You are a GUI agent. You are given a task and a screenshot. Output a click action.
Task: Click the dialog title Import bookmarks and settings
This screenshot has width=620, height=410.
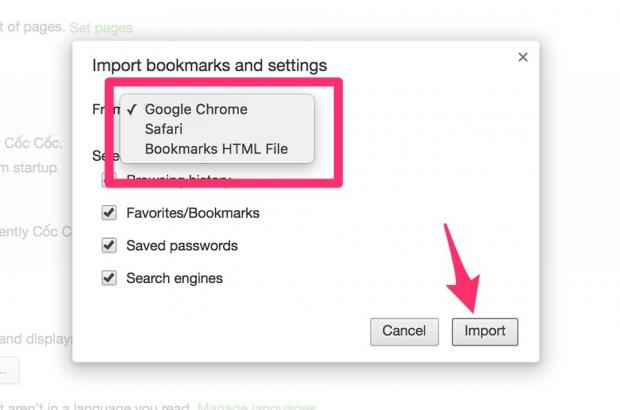pos(209,66)
